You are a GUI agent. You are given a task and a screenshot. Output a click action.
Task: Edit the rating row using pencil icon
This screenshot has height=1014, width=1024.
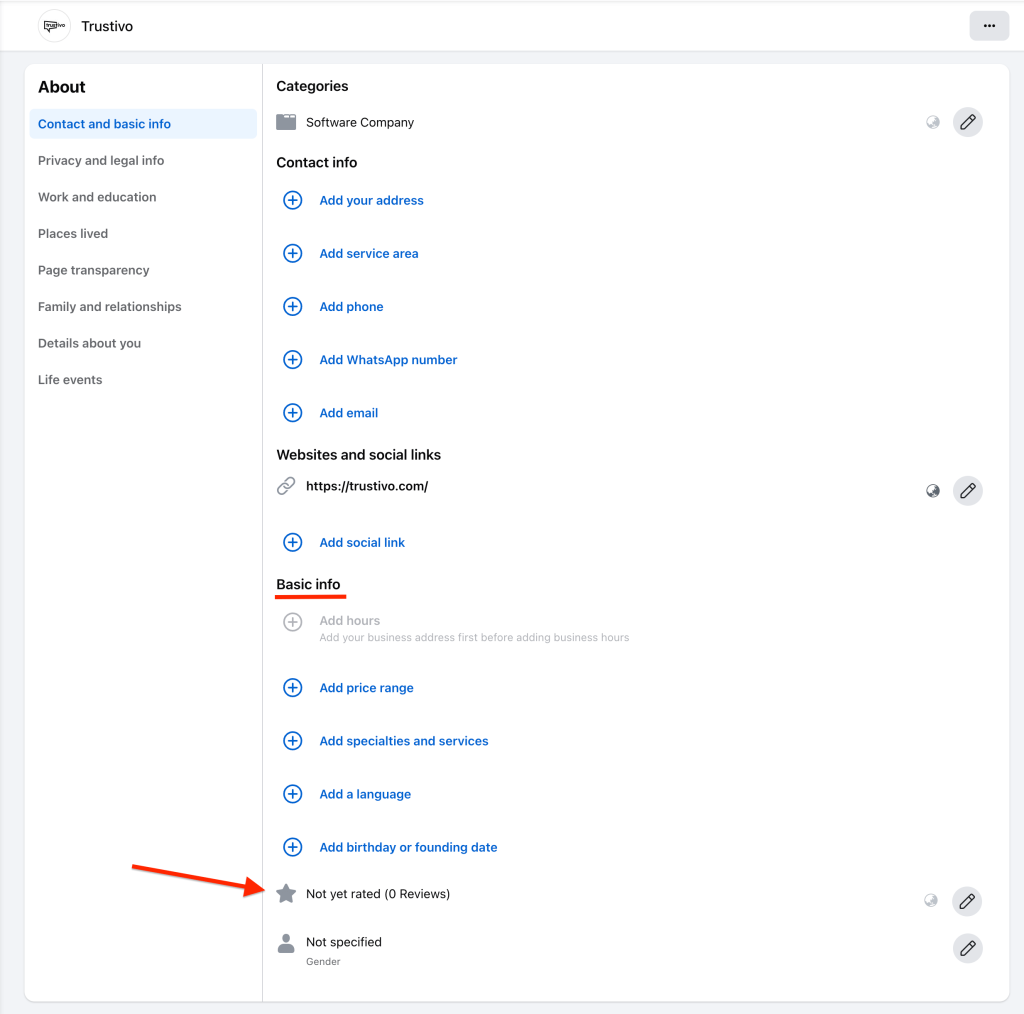click(967, 901)
